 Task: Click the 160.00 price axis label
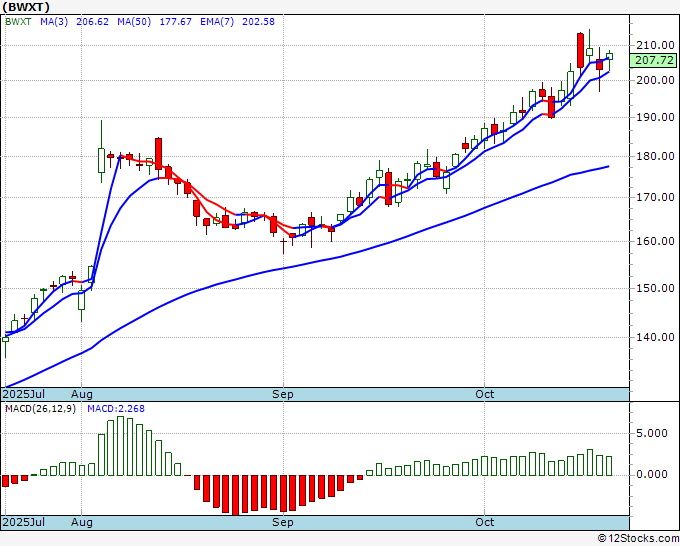coord(655,241)
